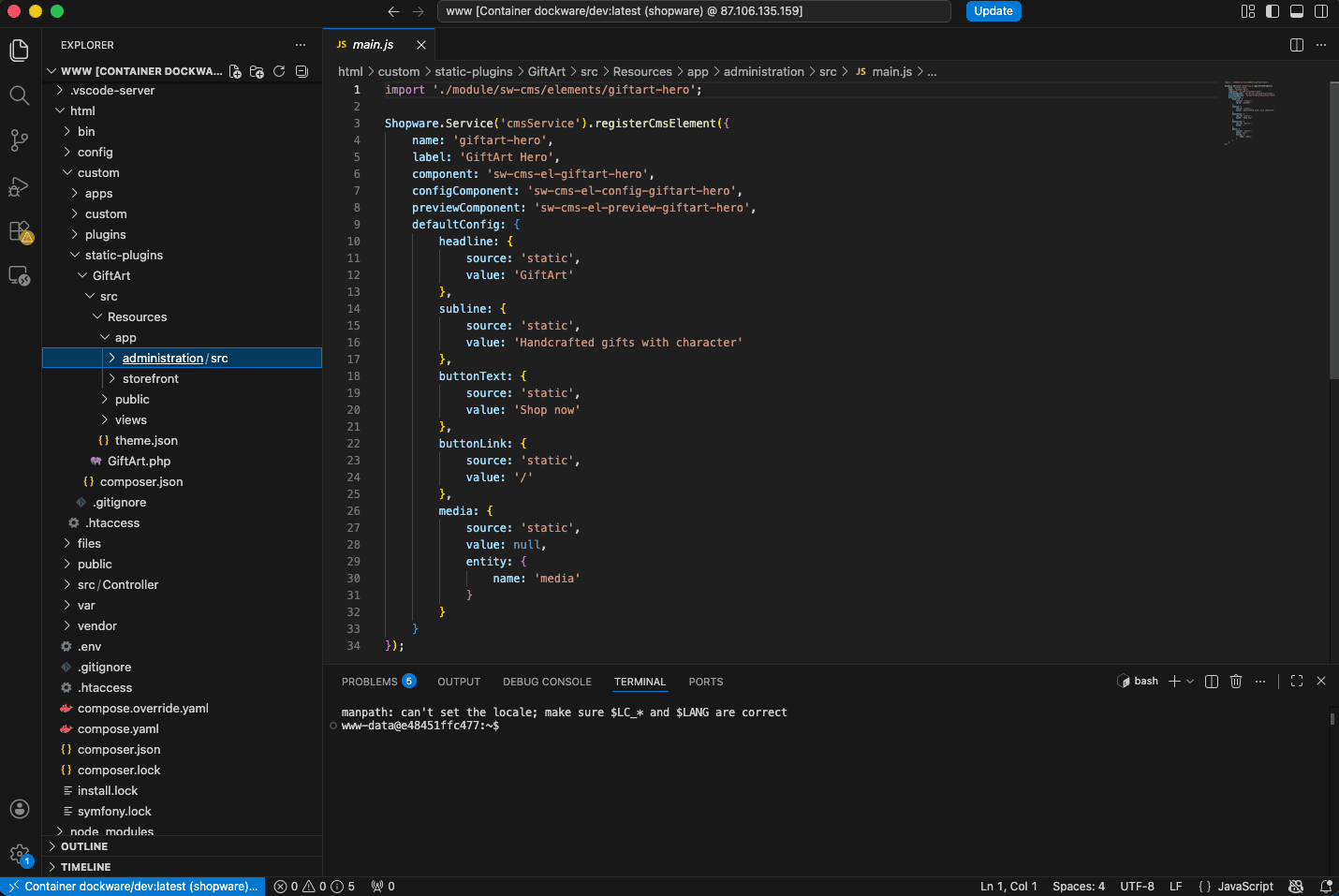Select Resources in the breadcrumb path

coord(642,71)
